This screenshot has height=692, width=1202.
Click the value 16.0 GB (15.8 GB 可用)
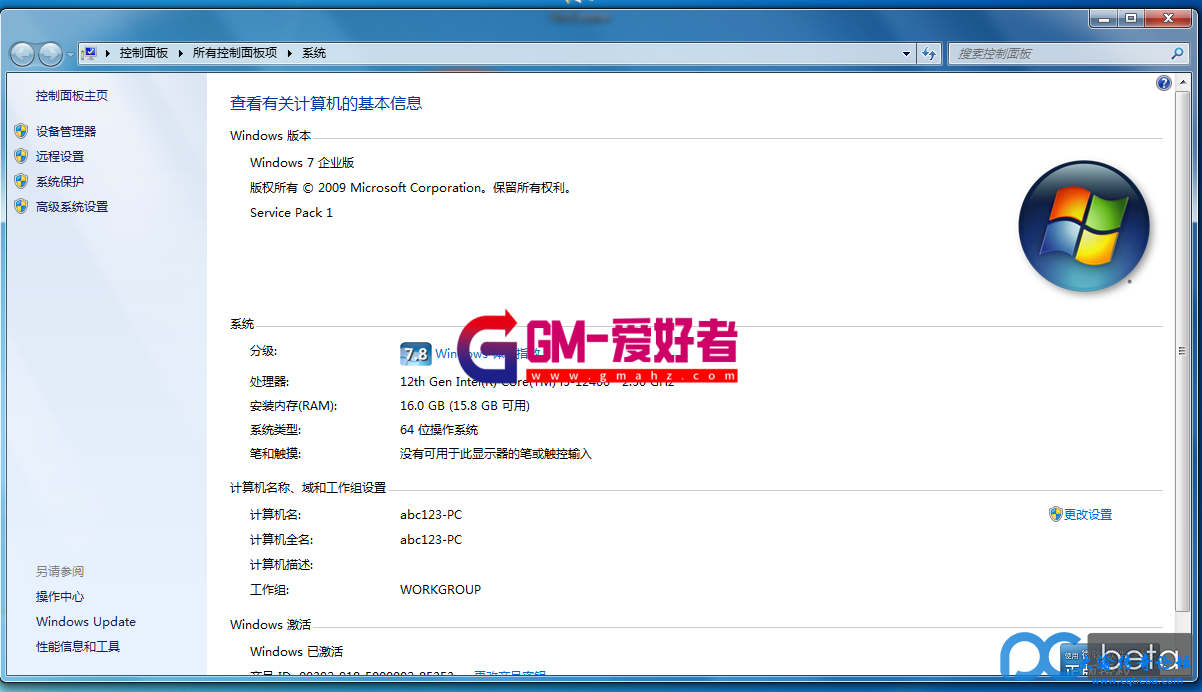coord(465,406)
